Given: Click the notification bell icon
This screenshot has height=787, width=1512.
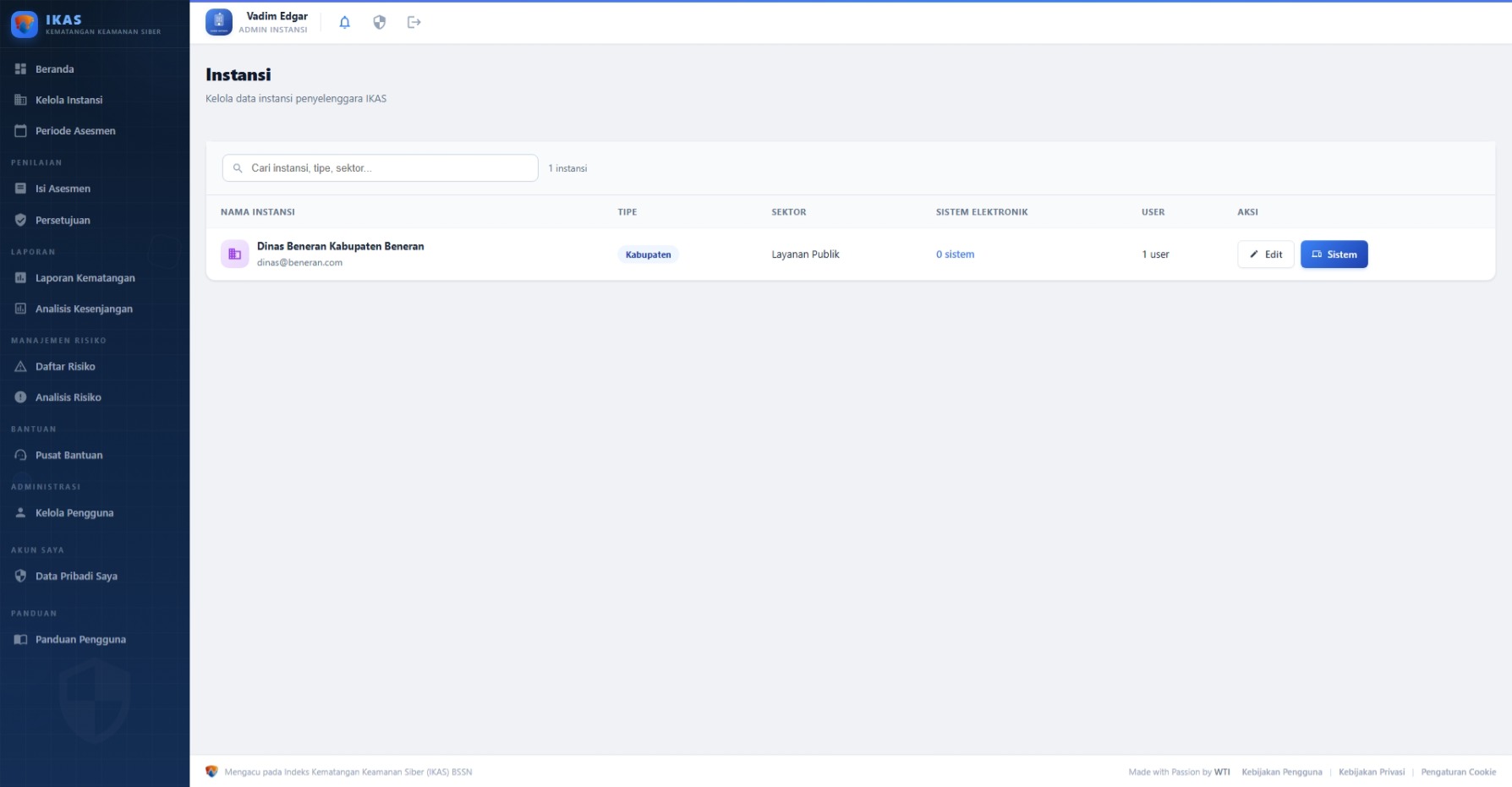Looking at the screenshot, I should pyautogui.click(x=344, y=23).
